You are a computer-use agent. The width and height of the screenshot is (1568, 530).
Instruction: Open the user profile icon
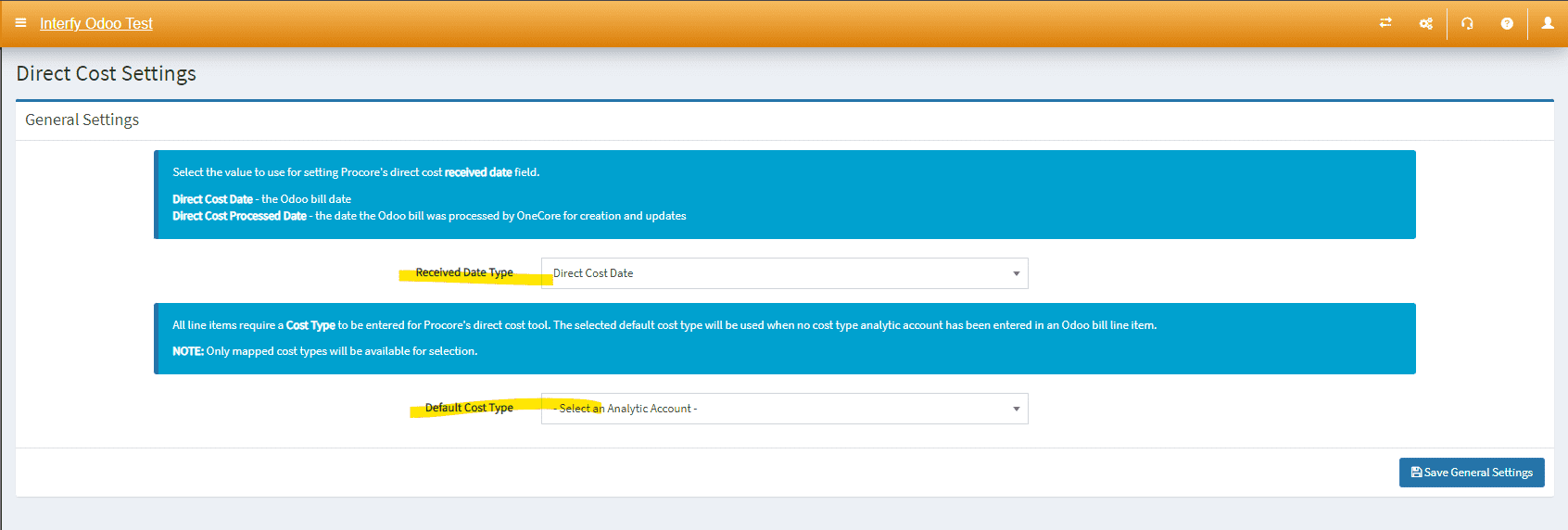point(1548,23)
